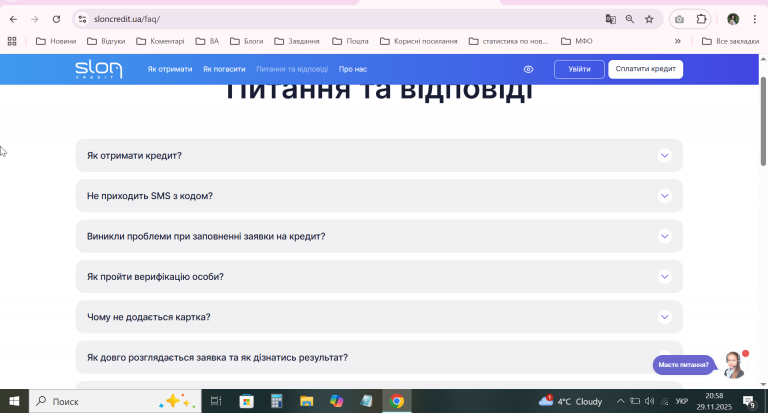Open Calculator from the taskbar
Viewport: 768px width, 413px height.
click(277, 401)
